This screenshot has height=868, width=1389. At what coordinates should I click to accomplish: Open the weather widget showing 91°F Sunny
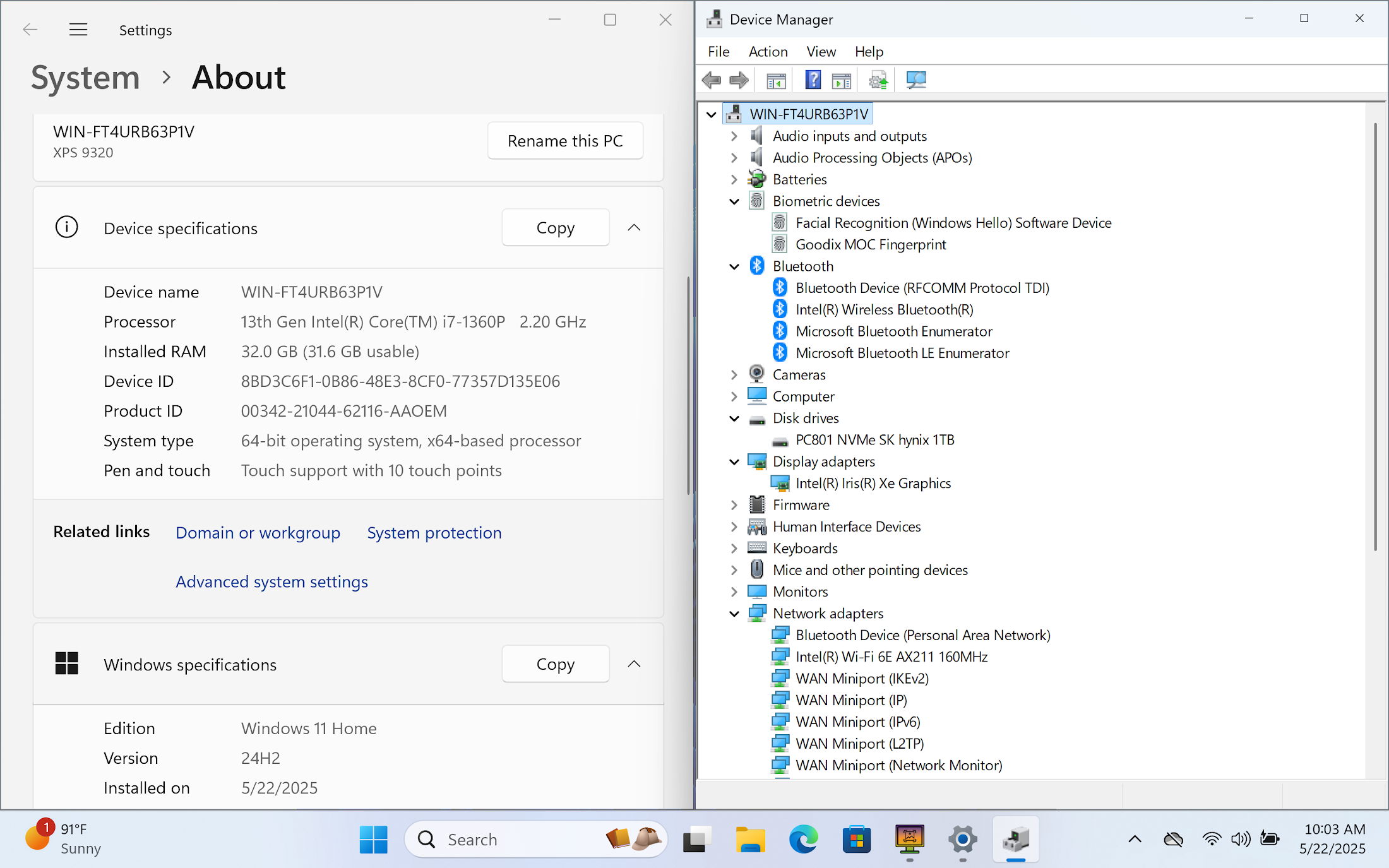click(63, 839)
